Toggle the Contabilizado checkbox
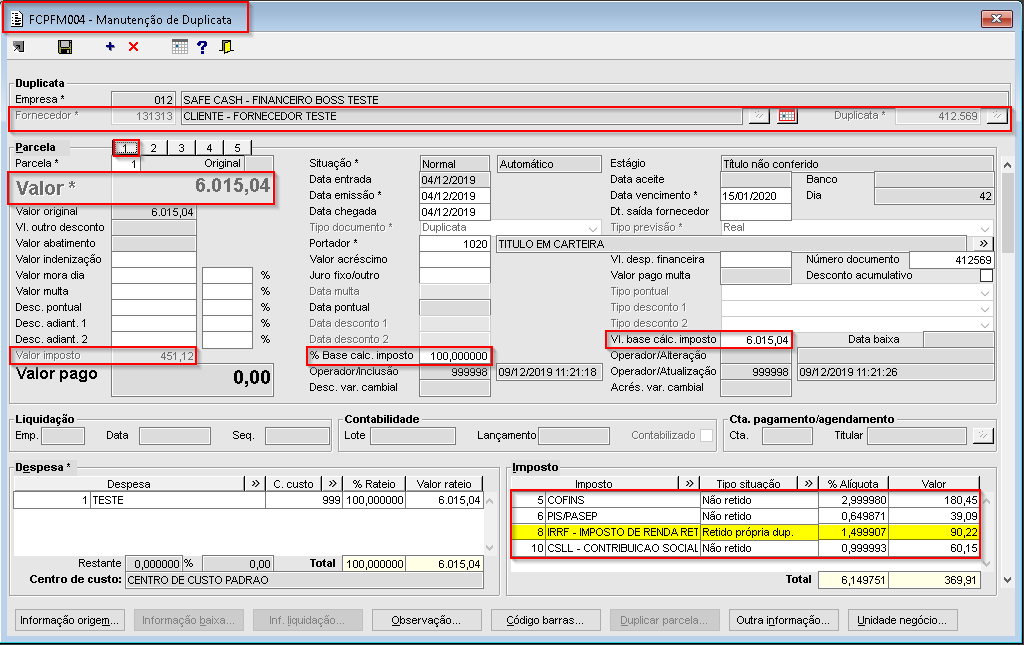This screenshot has height=645, width=1024. [706, 435]
